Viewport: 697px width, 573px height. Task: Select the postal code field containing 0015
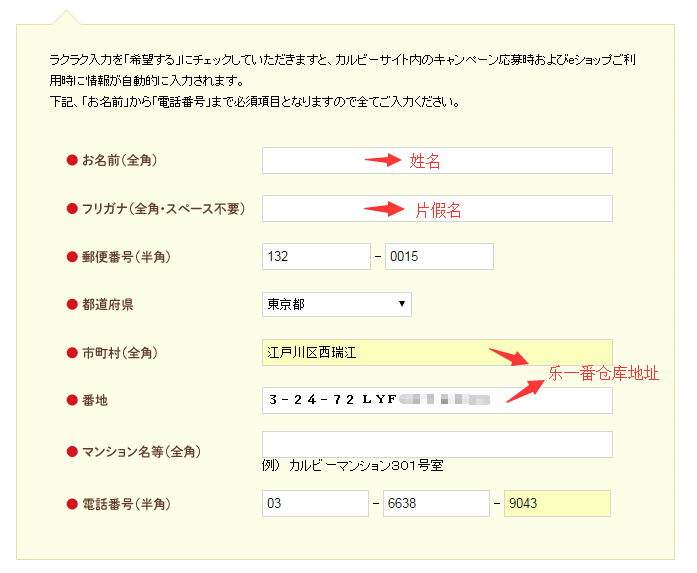[438, 257]
